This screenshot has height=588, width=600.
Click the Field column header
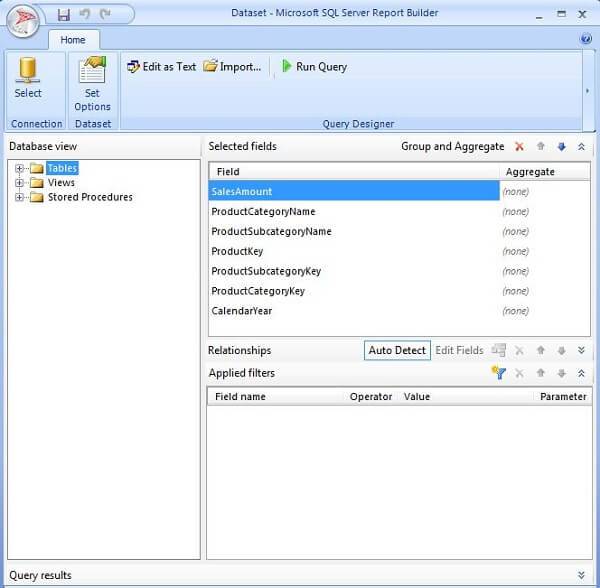coord(354,172)
